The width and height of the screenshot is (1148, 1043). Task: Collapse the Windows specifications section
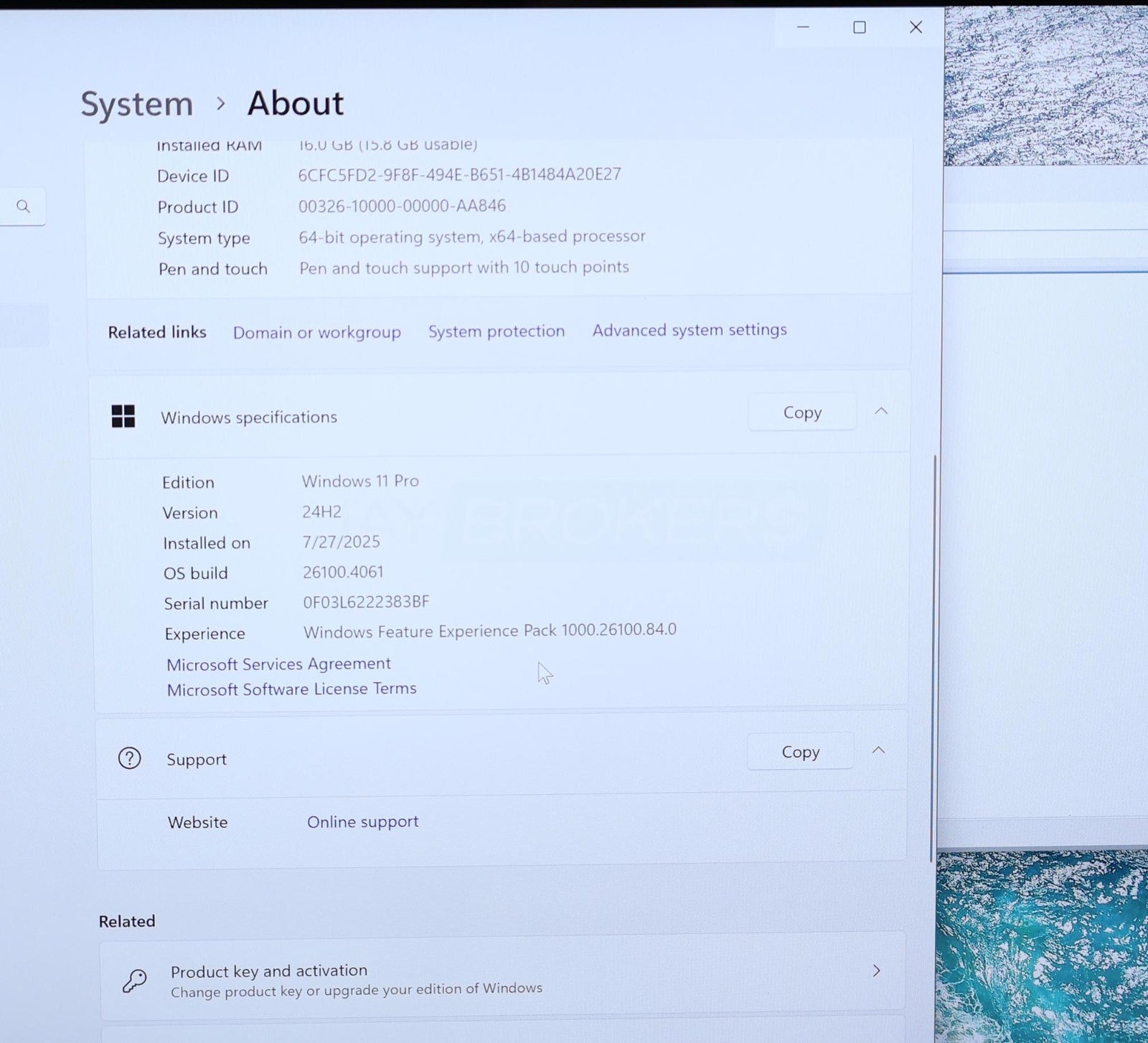pos(881,411)
